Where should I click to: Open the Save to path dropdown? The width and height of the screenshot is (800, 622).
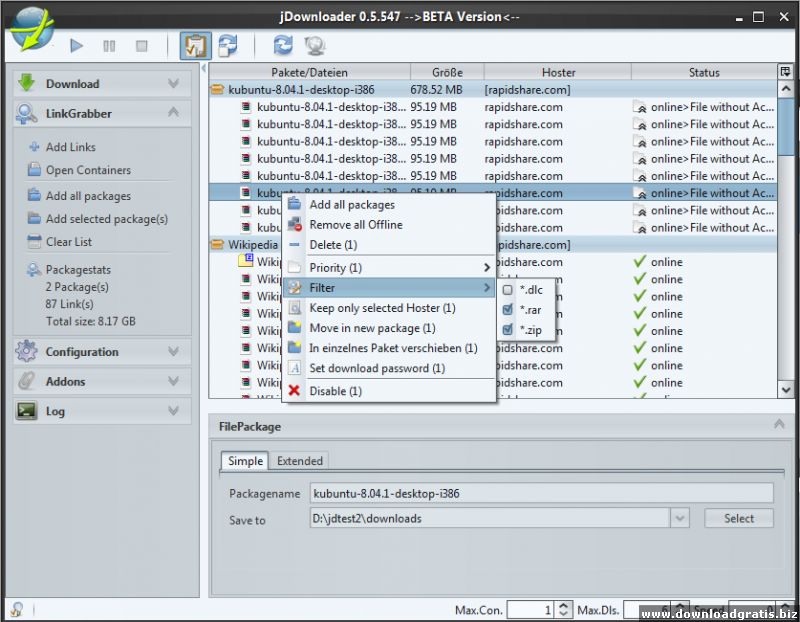[680, 518]
